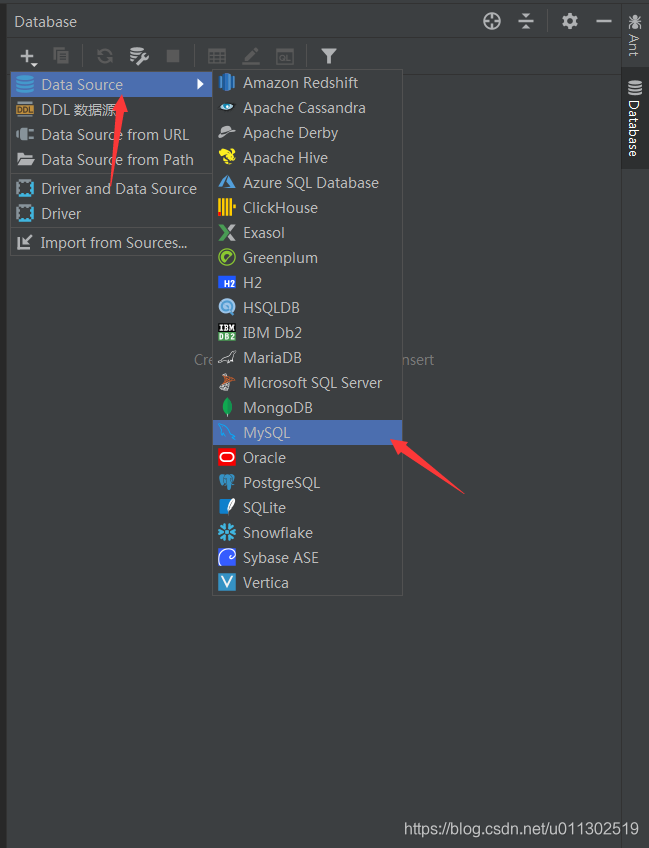649x848 pixels.
Task: Select Driver and Data Source entry
Action: pos(111,189)
